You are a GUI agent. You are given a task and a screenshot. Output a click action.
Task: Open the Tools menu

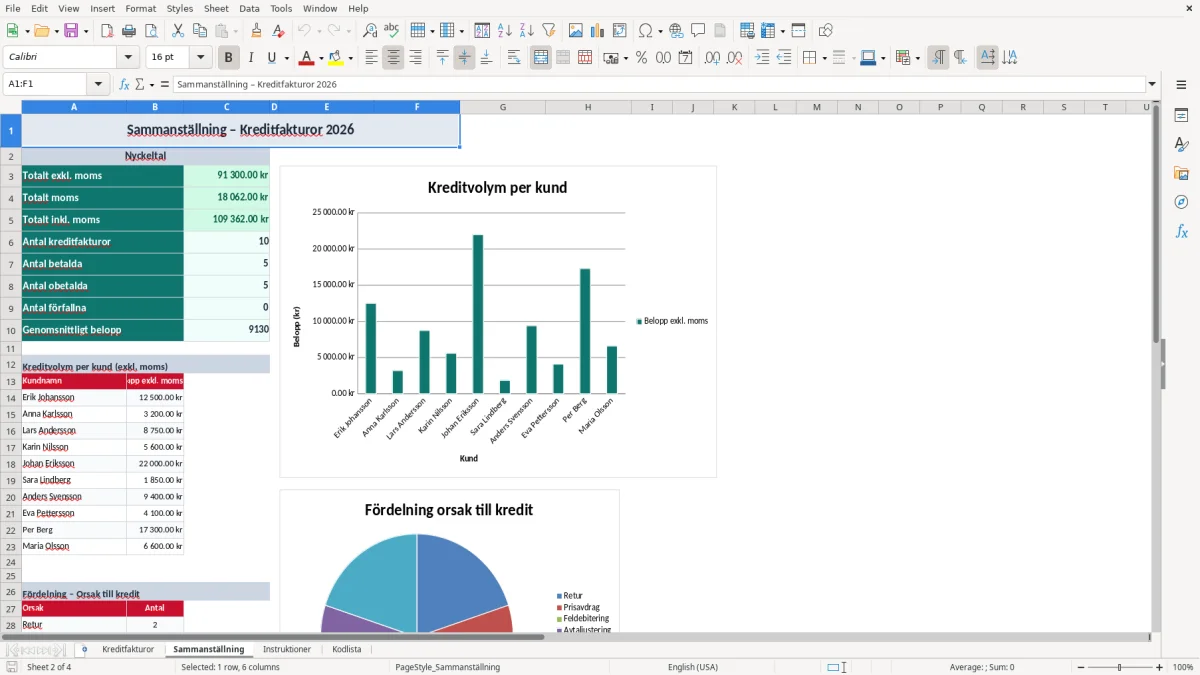coord(281,8)
